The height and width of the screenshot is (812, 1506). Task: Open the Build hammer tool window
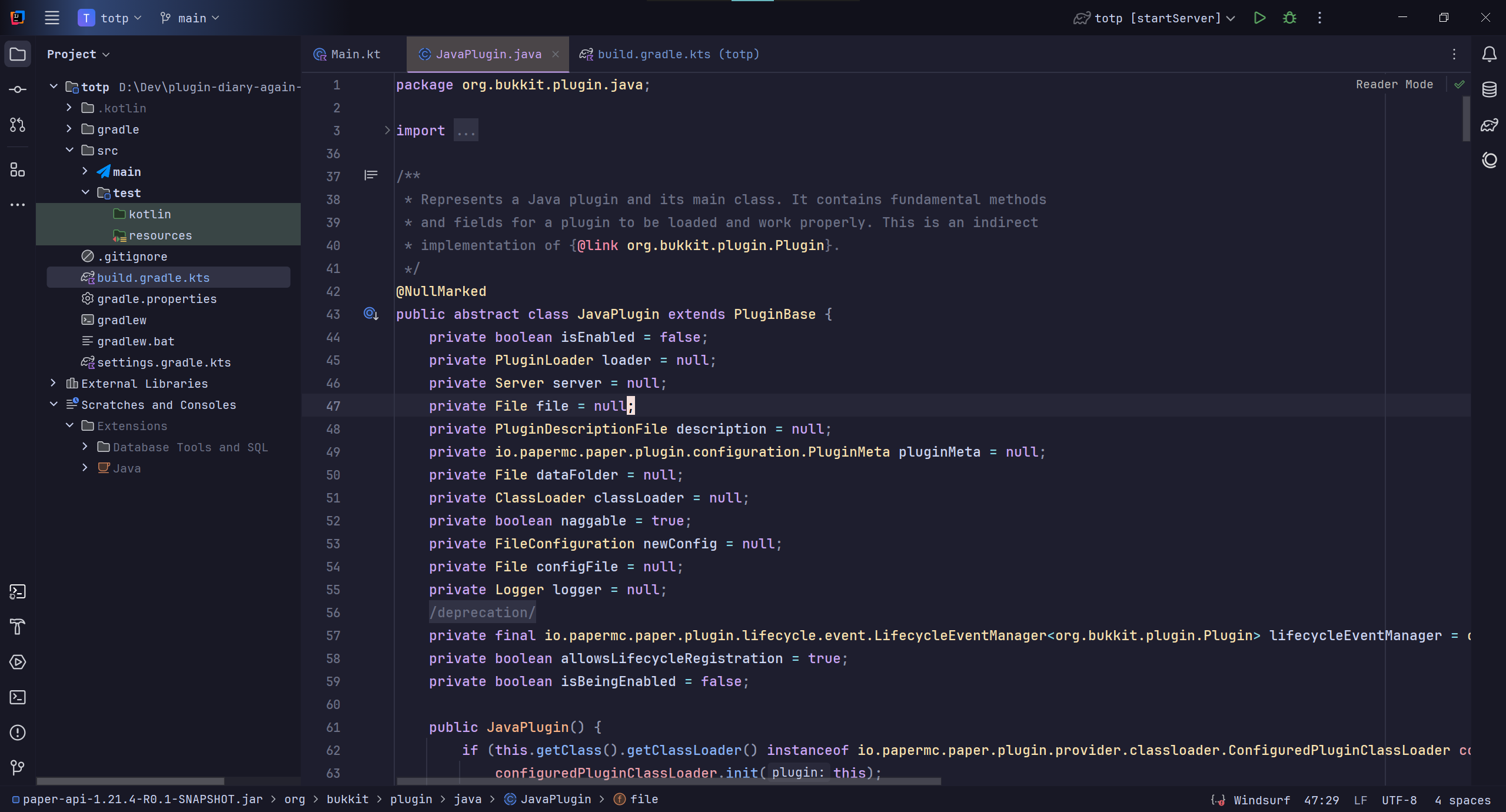click(x=18, y=627)
